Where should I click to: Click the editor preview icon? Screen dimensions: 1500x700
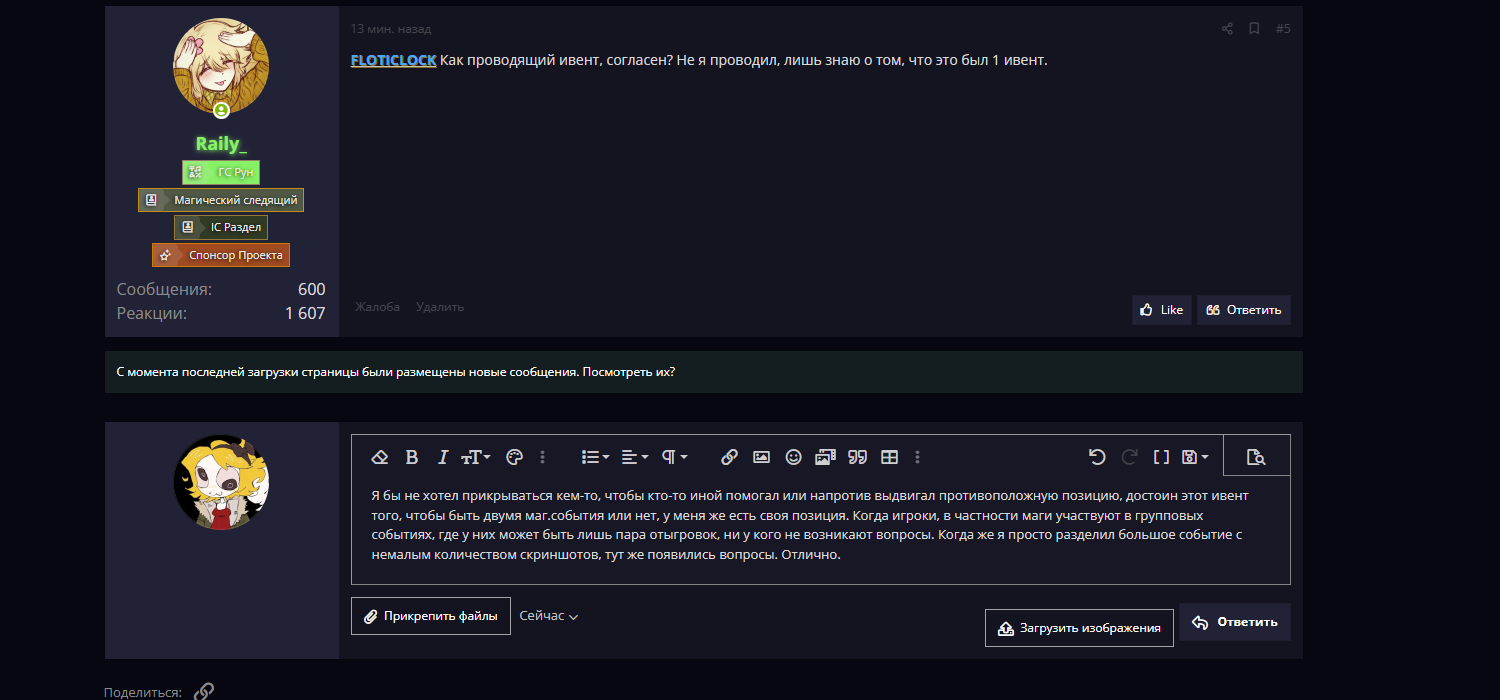click(1256, 457)
